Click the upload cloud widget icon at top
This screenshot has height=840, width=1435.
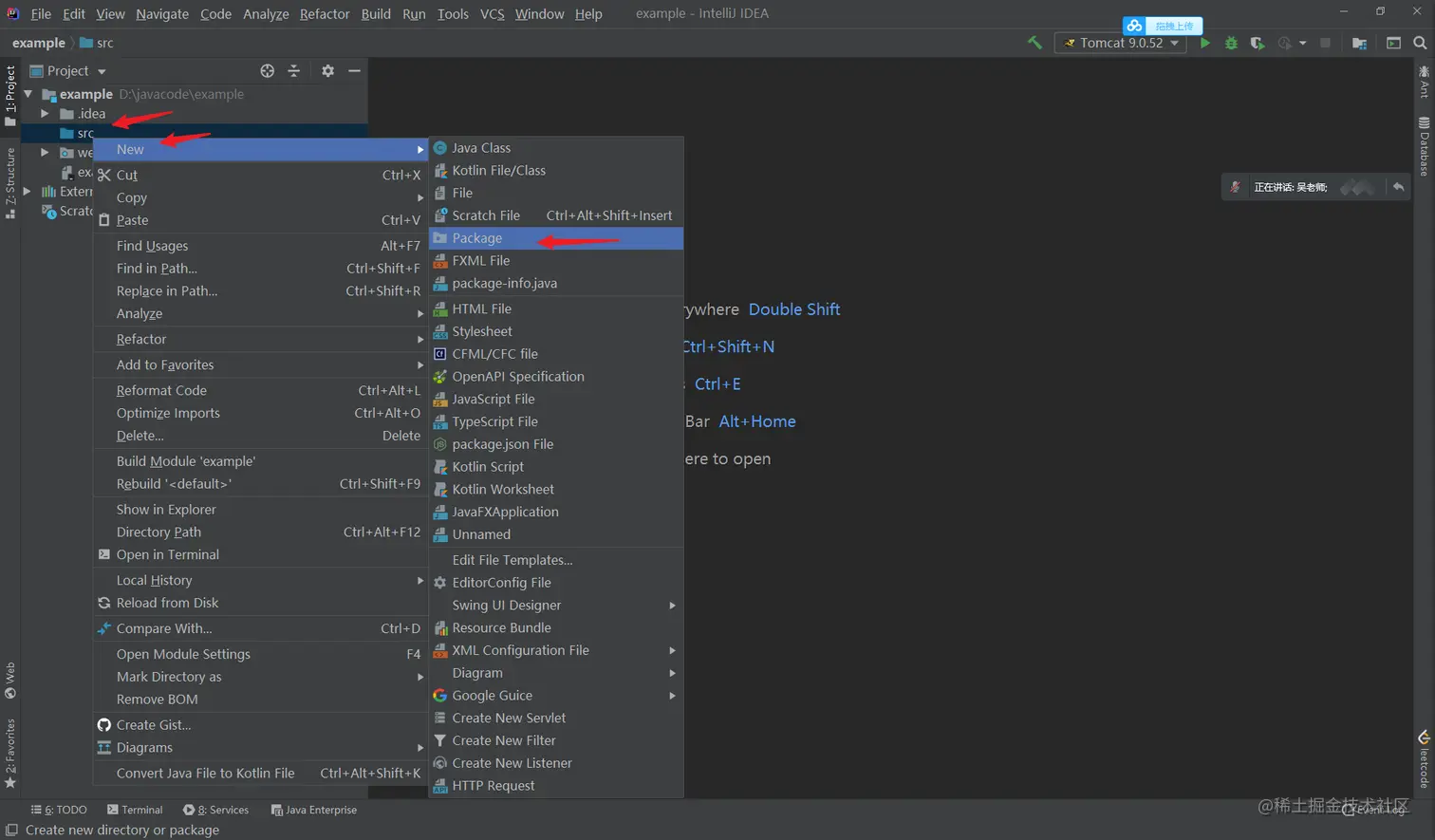1135,26
